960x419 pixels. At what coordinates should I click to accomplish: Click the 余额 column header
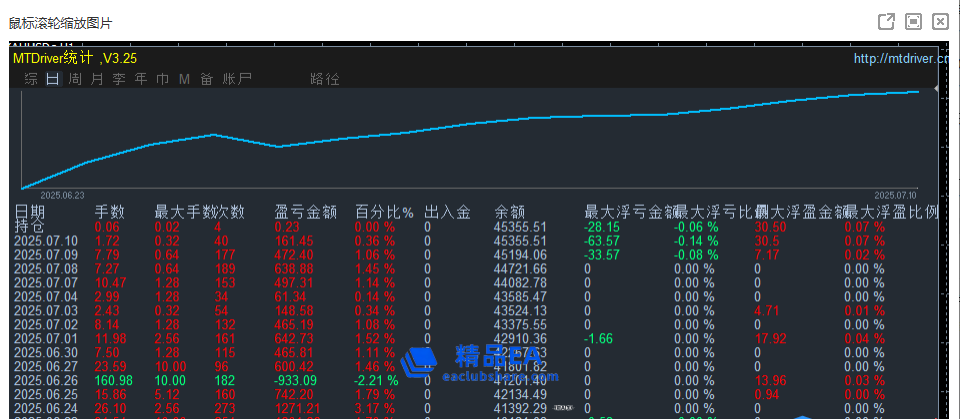click(509, 213)
